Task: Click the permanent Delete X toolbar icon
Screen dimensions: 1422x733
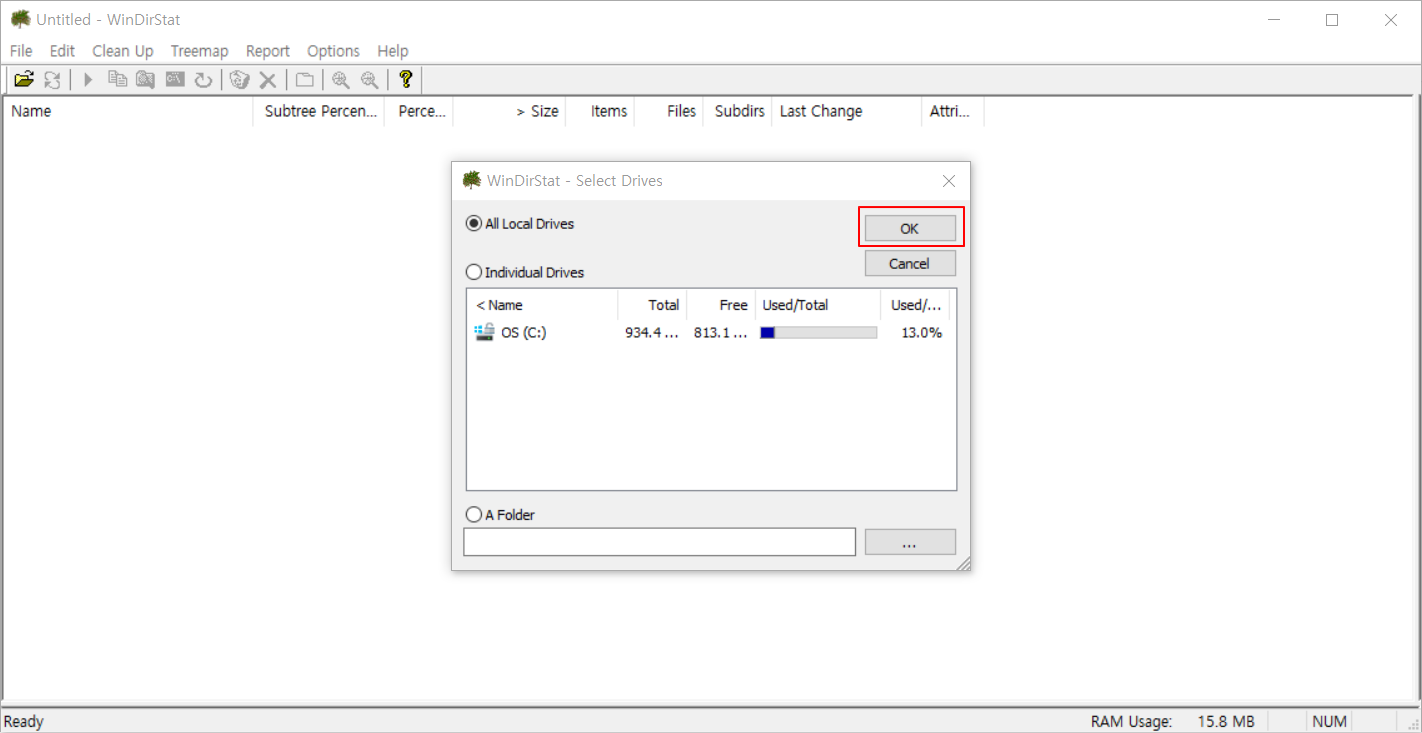Action: click(x=268, y=80)
